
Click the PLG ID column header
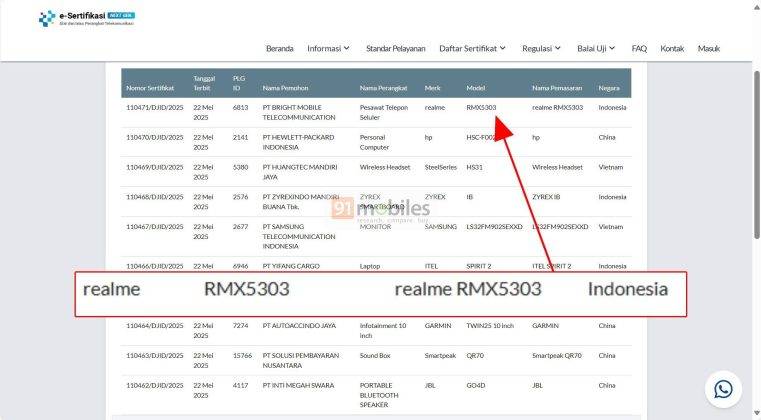pos(239,83)
